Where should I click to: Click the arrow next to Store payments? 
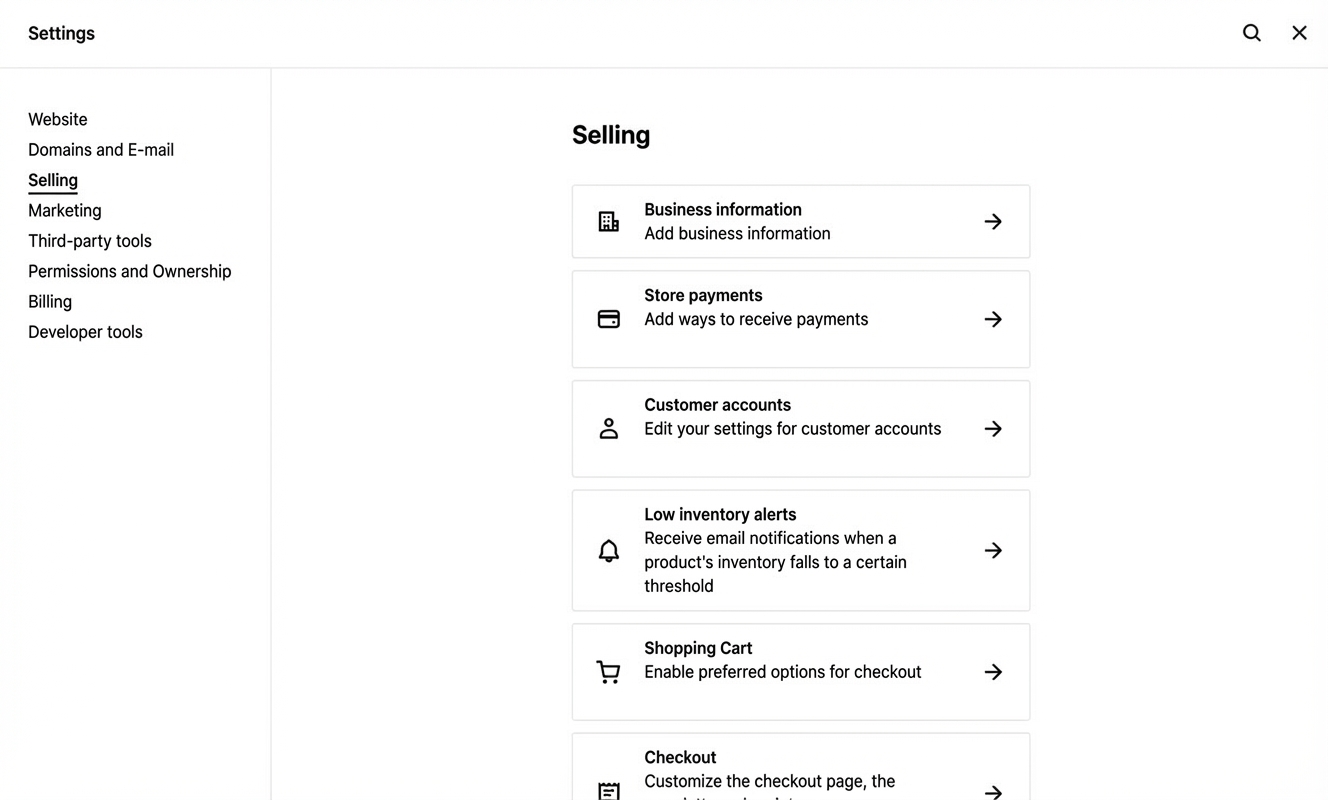coord(993,319)
